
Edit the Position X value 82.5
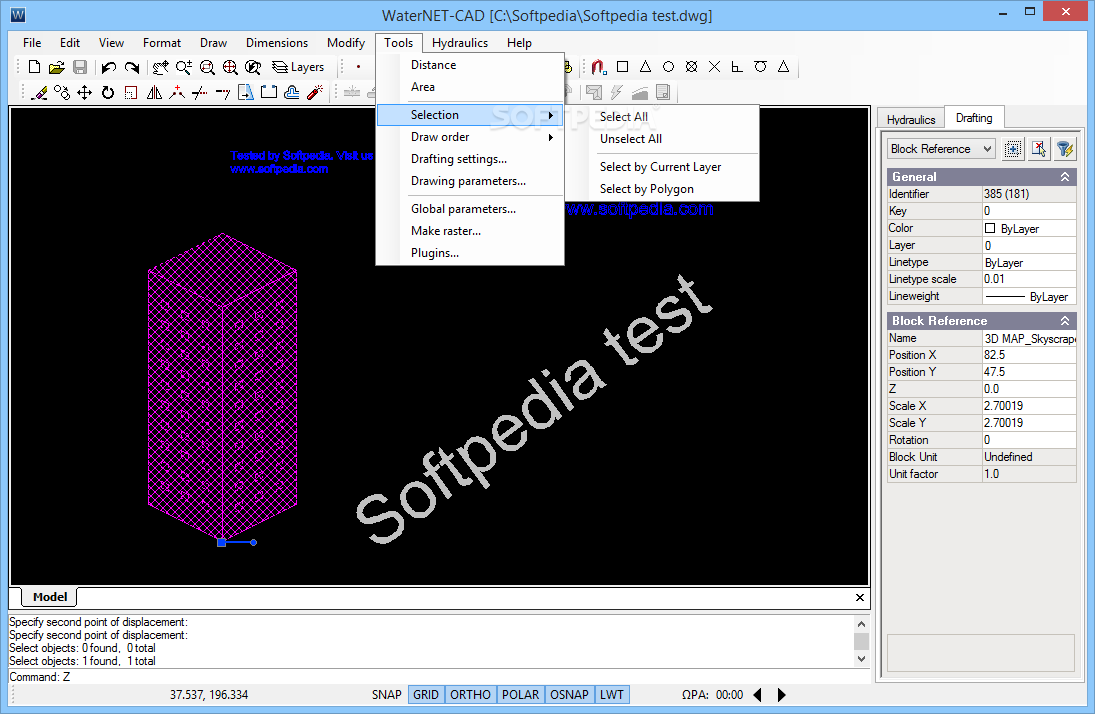(x=1029, y=355)
